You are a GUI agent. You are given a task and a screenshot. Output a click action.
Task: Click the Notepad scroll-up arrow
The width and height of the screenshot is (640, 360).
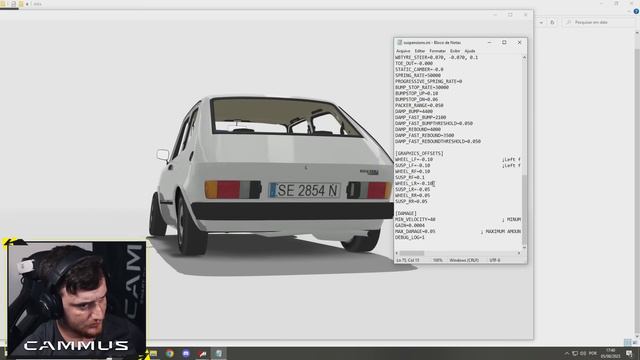click(524, 58)
